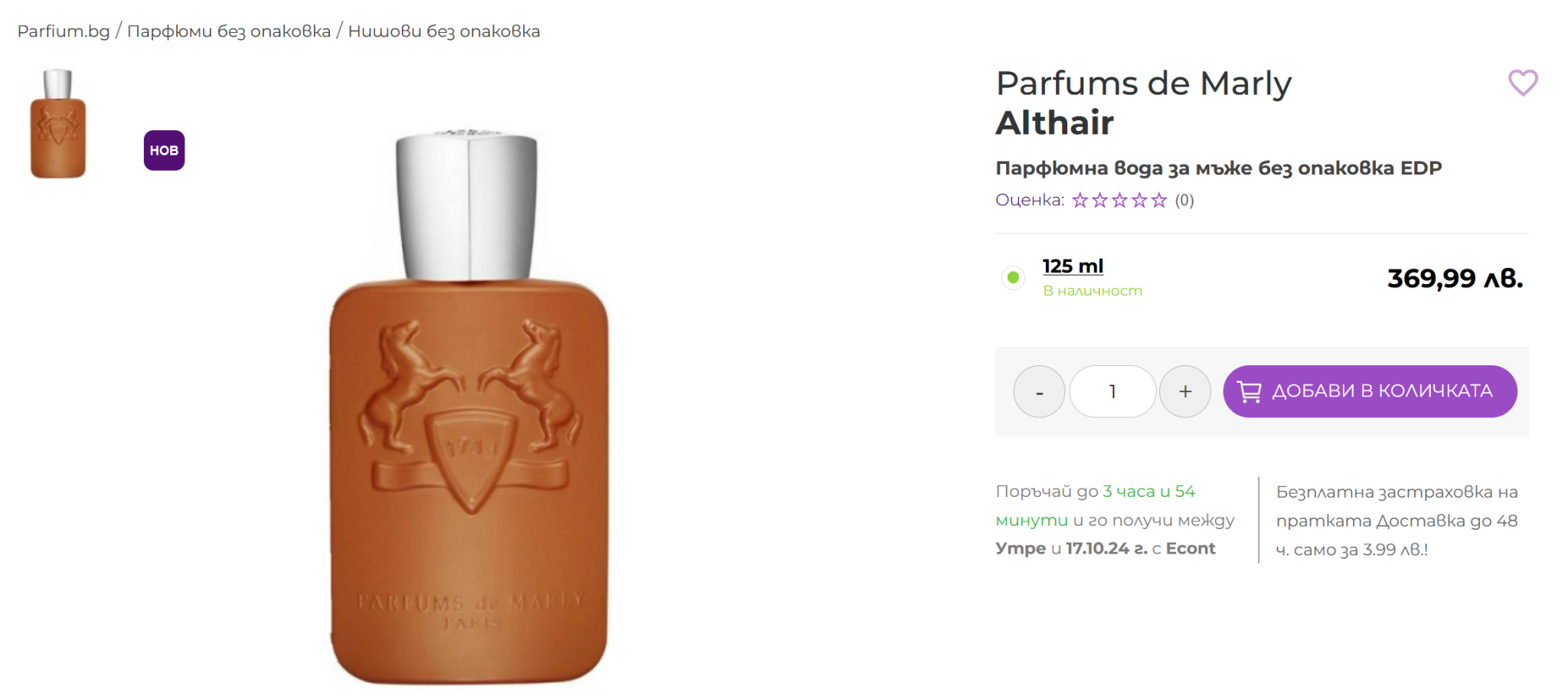Decrease quantity with minus button
Image resolution: width=1568 pixels, height=699 pixels.
pos(1039,391)
